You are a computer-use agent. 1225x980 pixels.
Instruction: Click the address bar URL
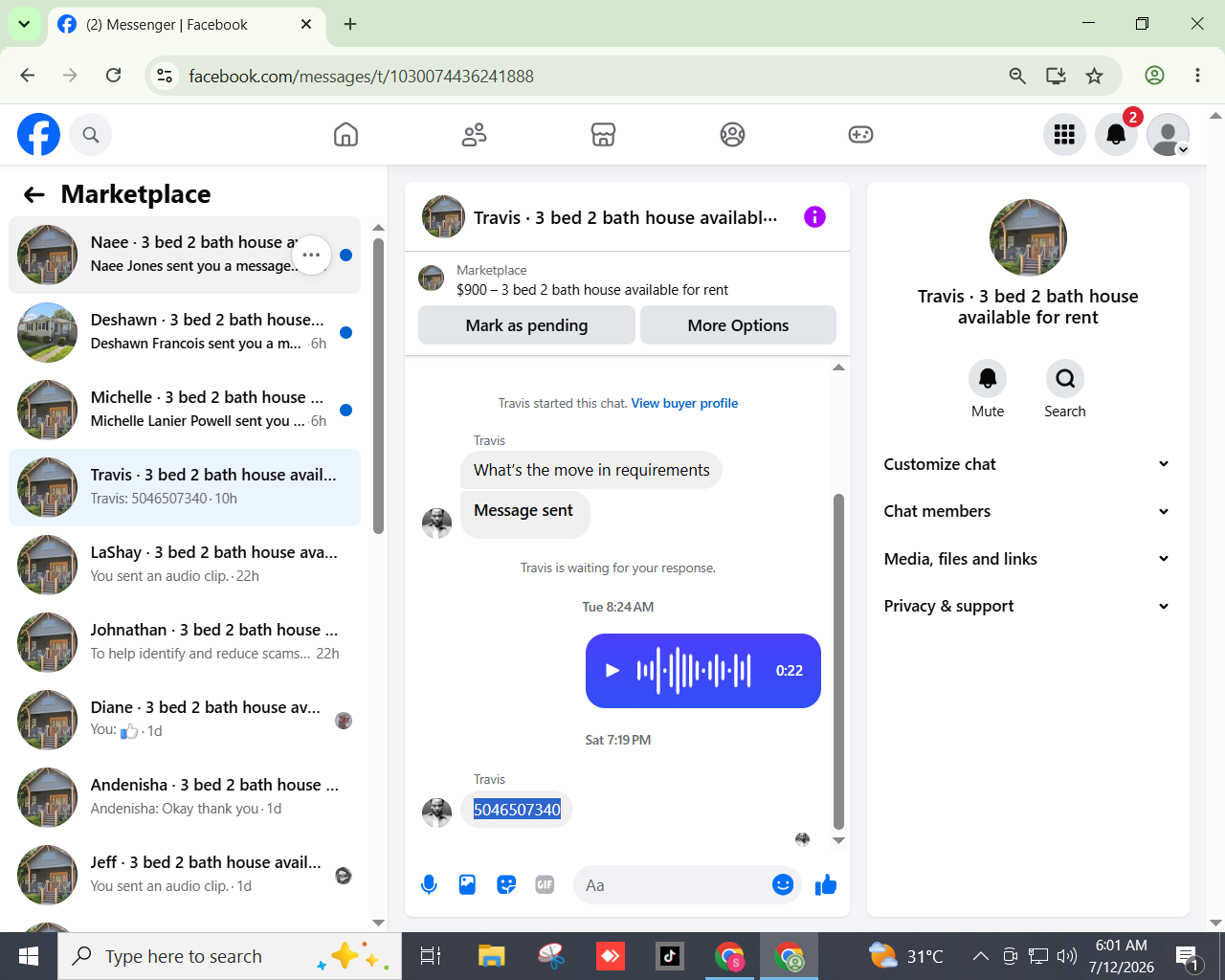pyautogui.click(x=362, y=76)
